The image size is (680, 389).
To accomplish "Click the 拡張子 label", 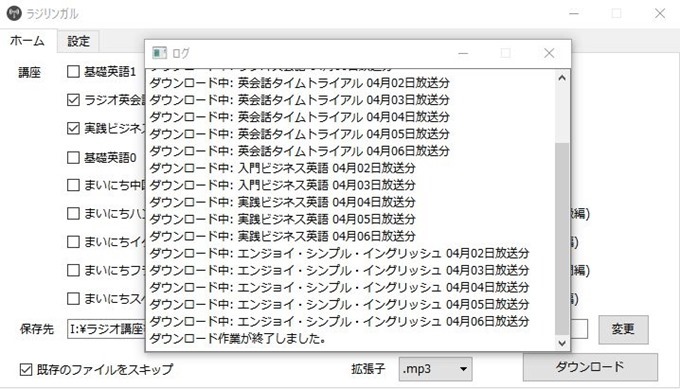I will (368, 369).
